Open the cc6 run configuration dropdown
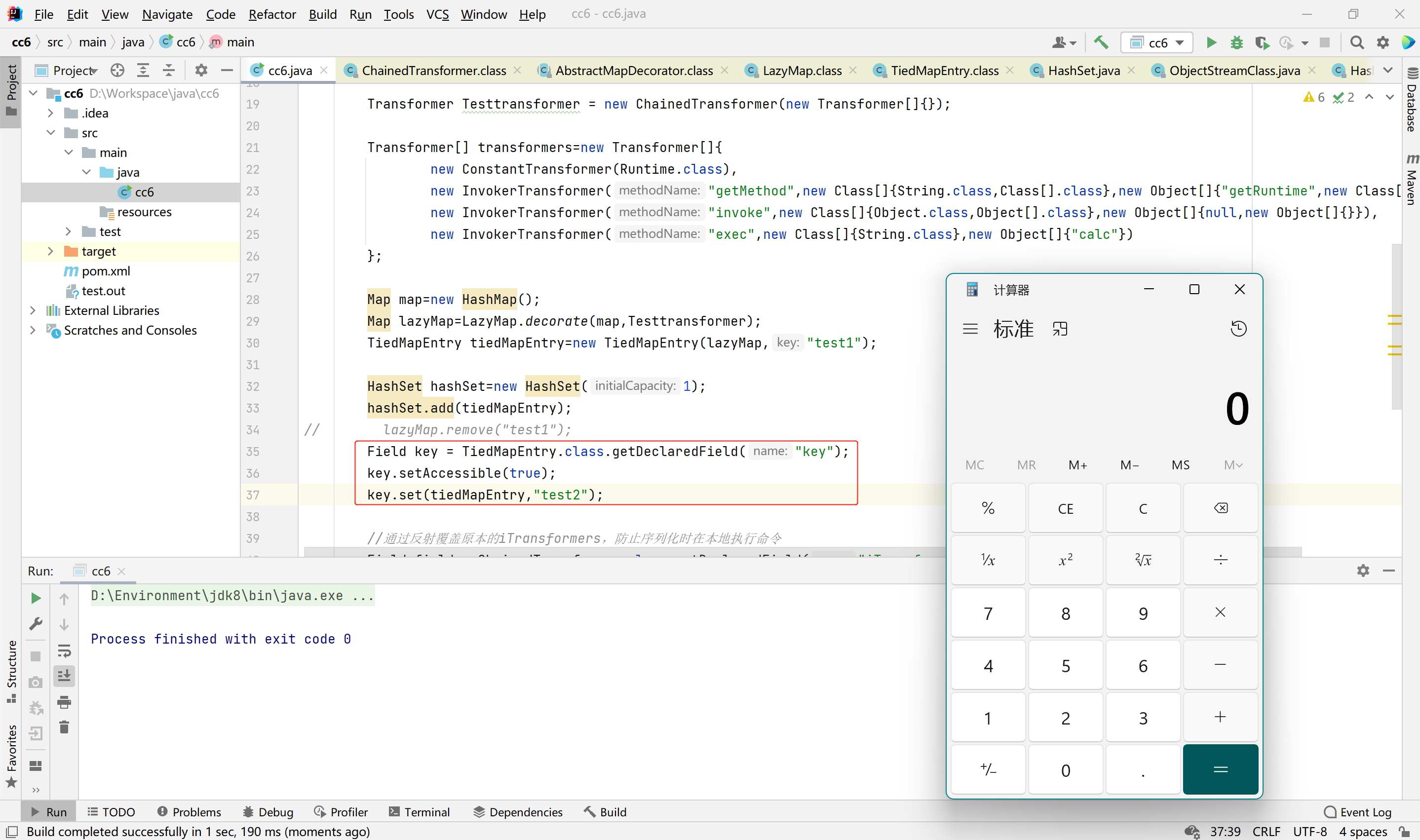Image resolution: width=1420 pixels, height=840 pixels. click(x=1158, y=42)
